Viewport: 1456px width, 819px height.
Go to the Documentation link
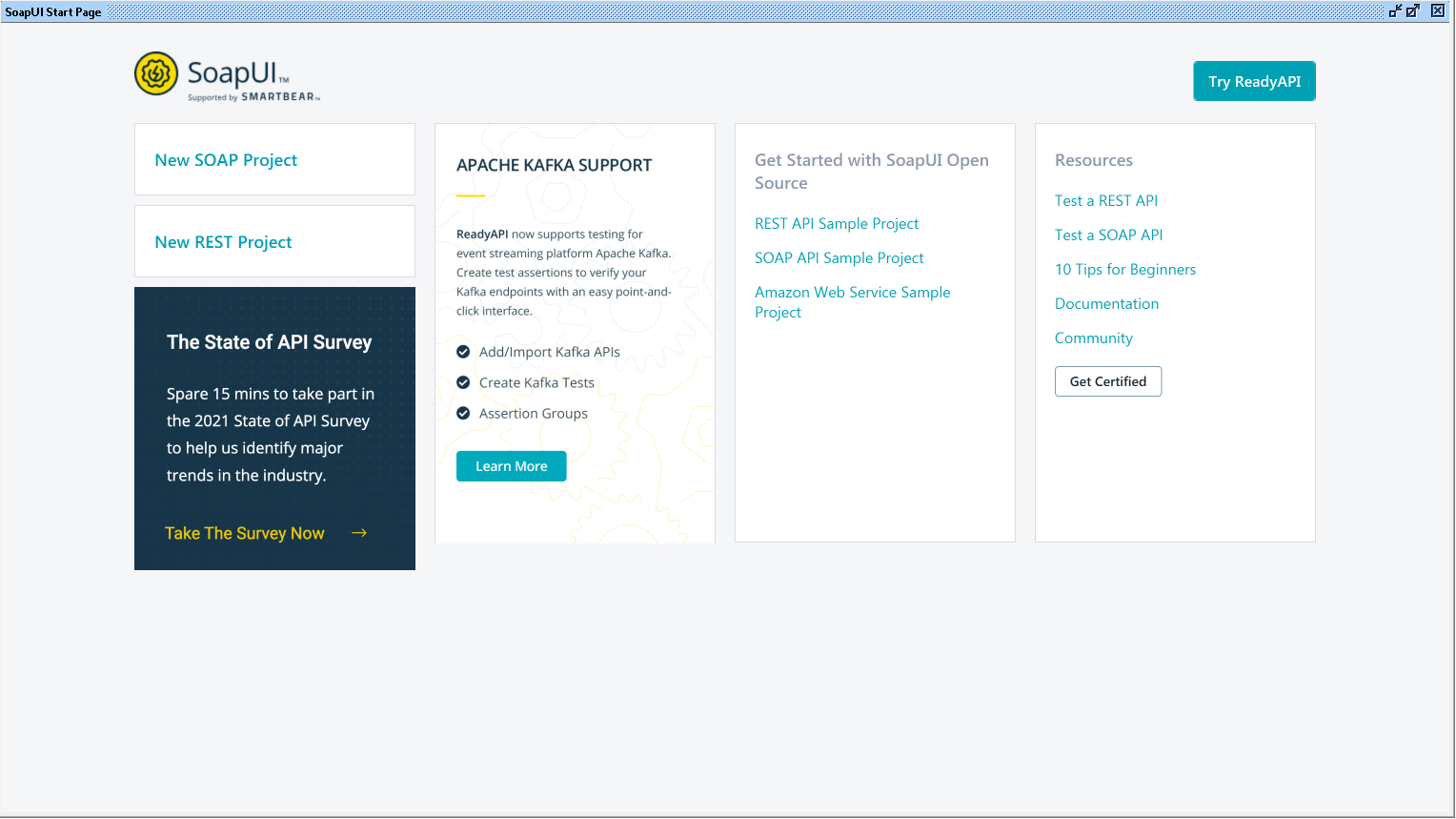click(x=1106, y=303)
